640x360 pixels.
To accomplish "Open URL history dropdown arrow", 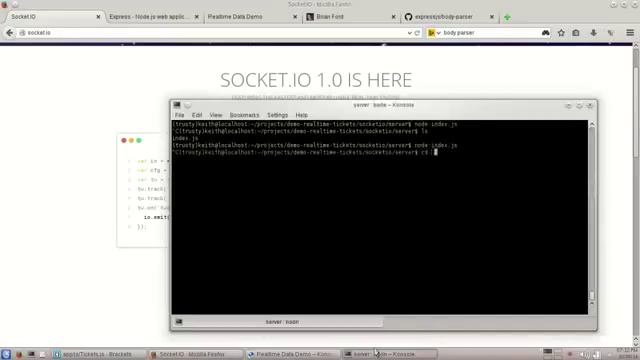I will tap(409, 33).
